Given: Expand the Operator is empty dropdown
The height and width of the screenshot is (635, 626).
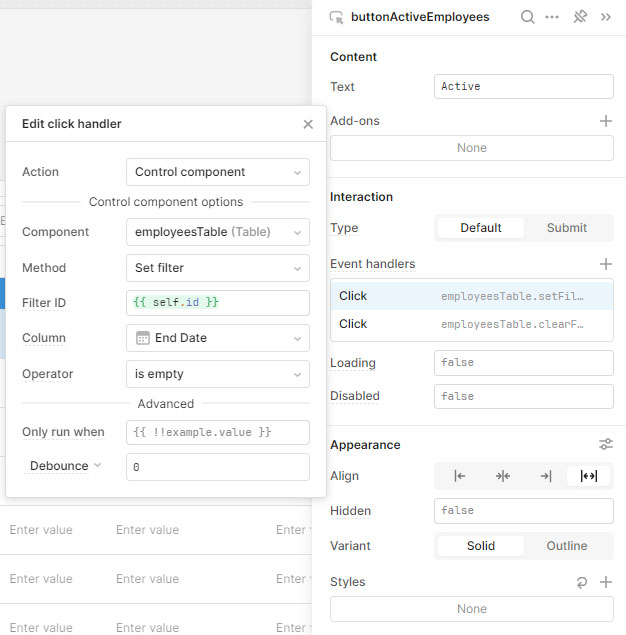Looking at the screenshot, I should pyautogui.click(x=217, y=374).
